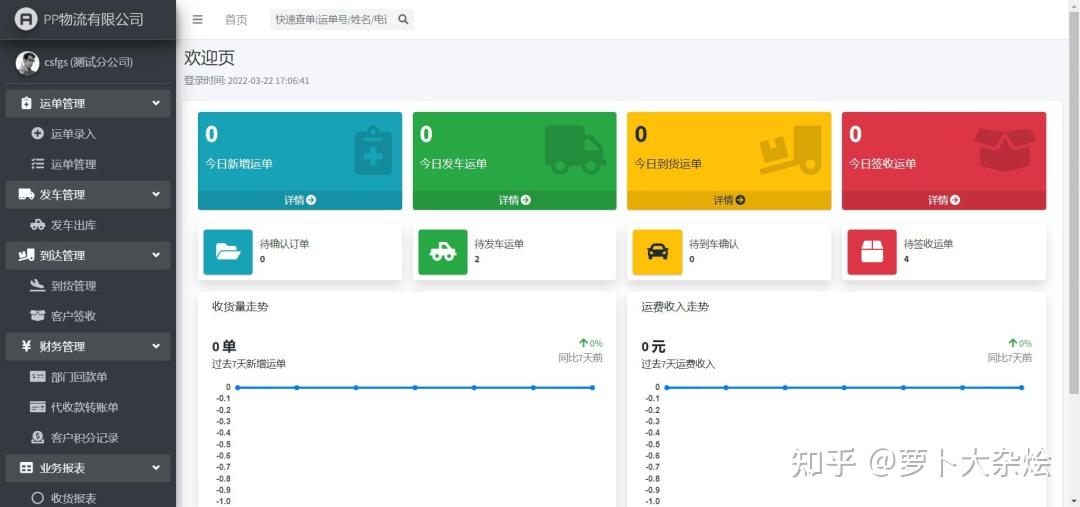This screenshot has height=507, width=1080.
Task: Open the 部门回款单 menu item
Action: click(x=87, y=376)
